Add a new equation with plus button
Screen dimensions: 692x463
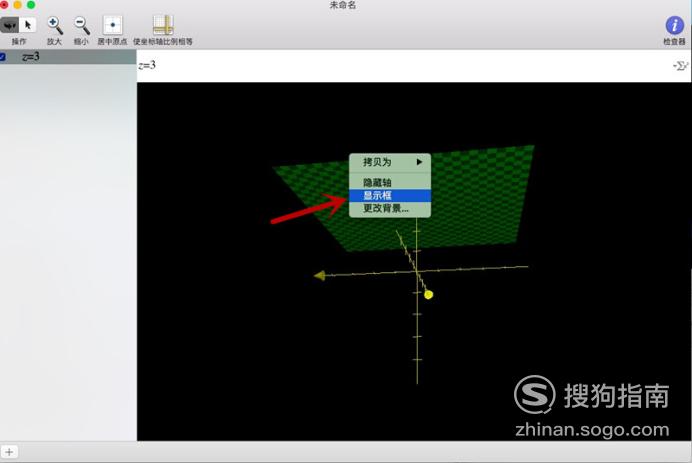point(9,452)
